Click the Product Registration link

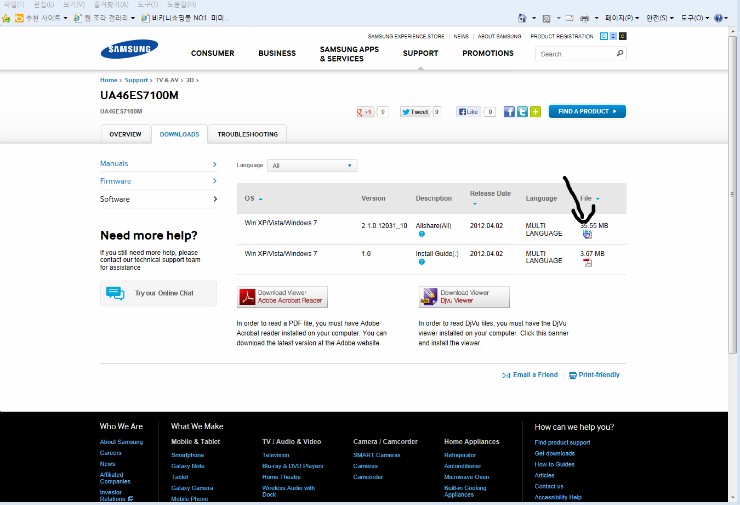point(562,36)
